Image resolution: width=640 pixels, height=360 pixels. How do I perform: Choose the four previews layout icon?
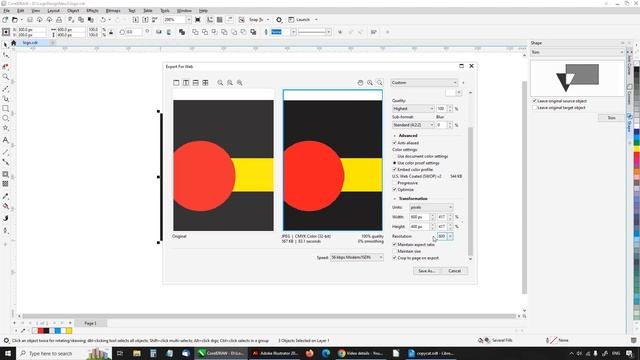point(205,83)
